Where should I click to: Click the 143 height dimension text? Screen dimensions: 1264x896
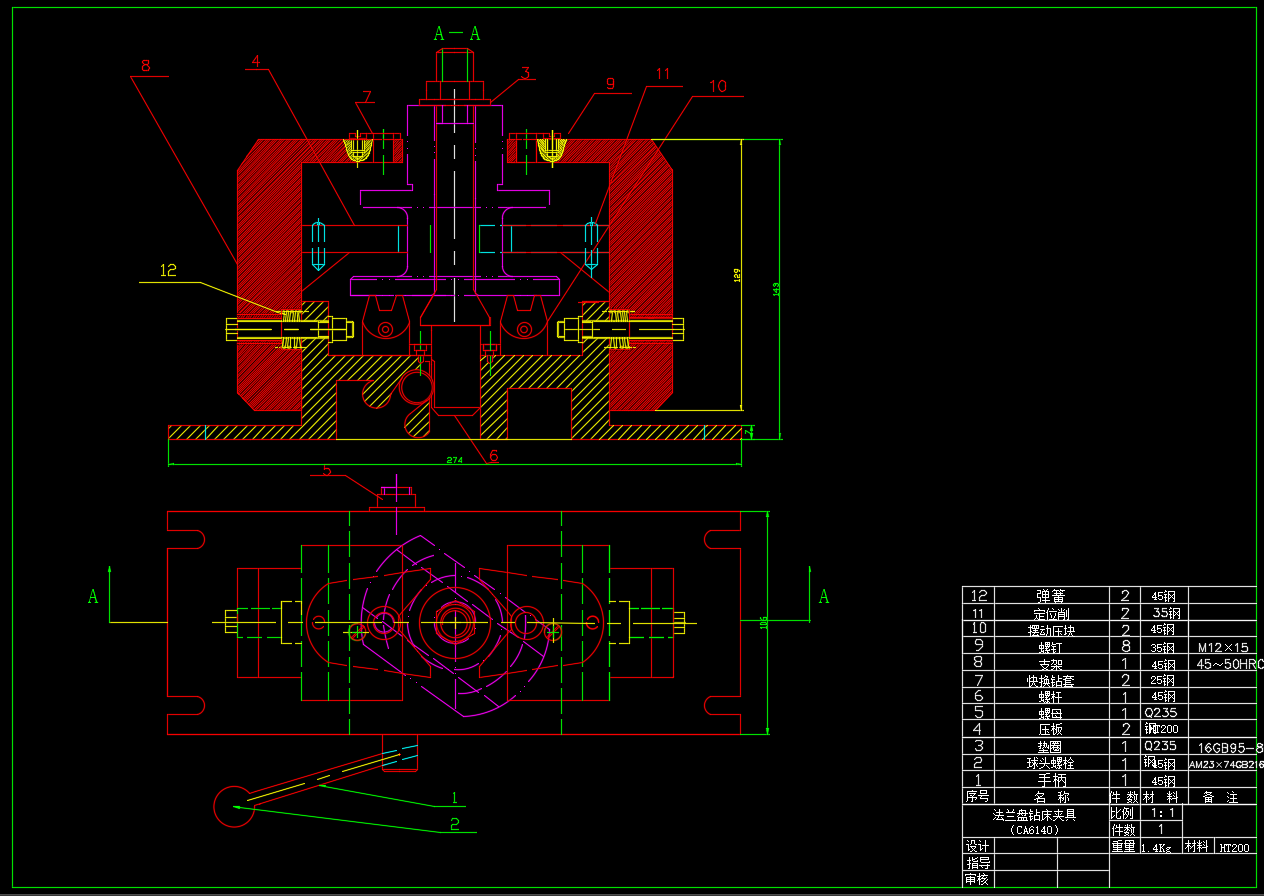[x=776, y=289]
